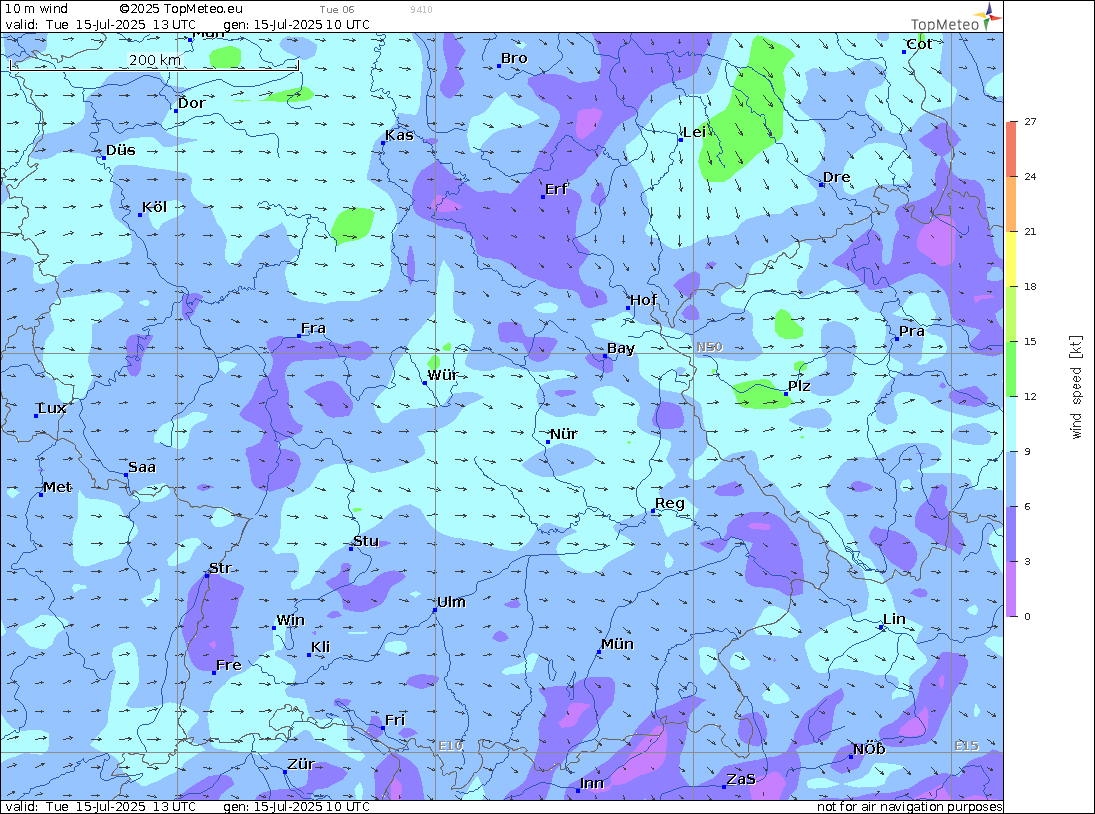Select the Win city label

291,621
